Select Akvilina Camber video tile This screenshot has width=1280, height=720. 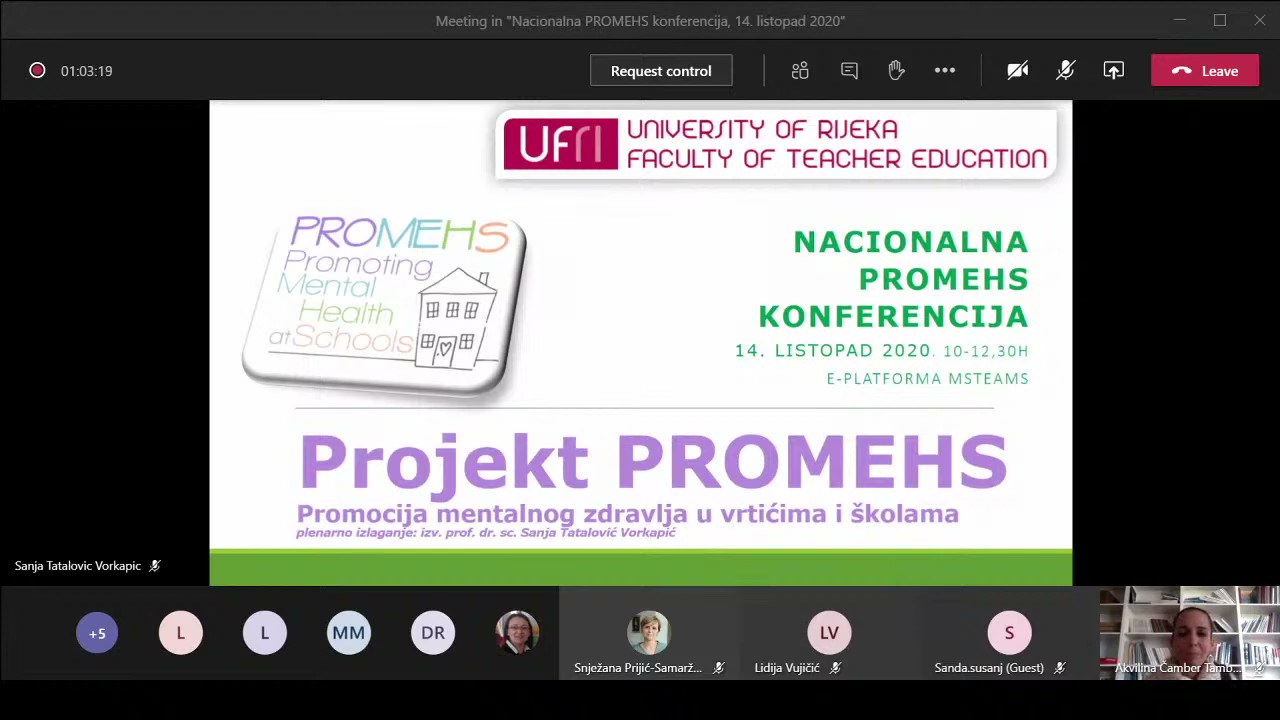pos(1189,633)
